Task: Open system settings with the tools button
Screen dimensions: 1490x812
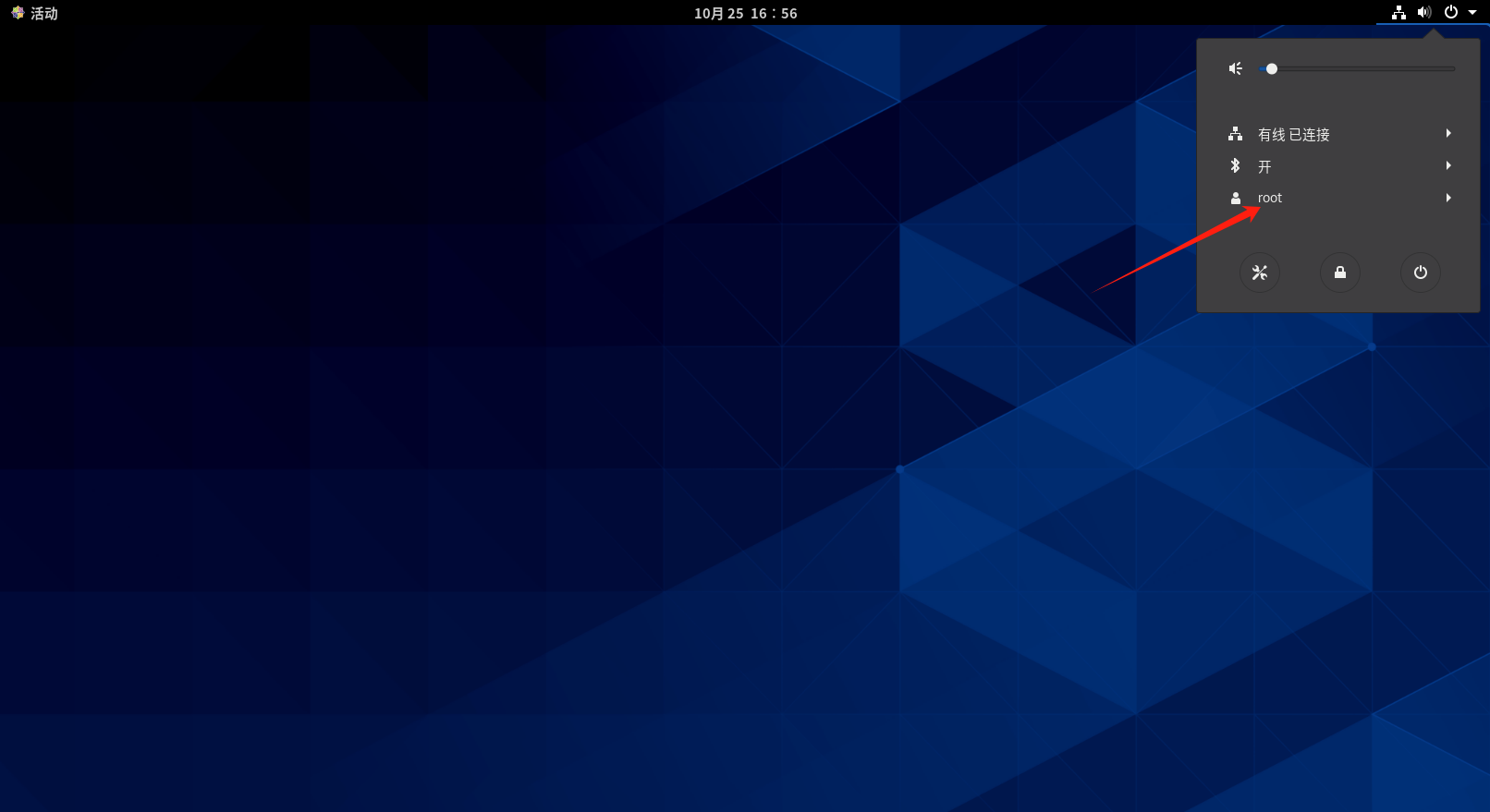Action: 1260,273
